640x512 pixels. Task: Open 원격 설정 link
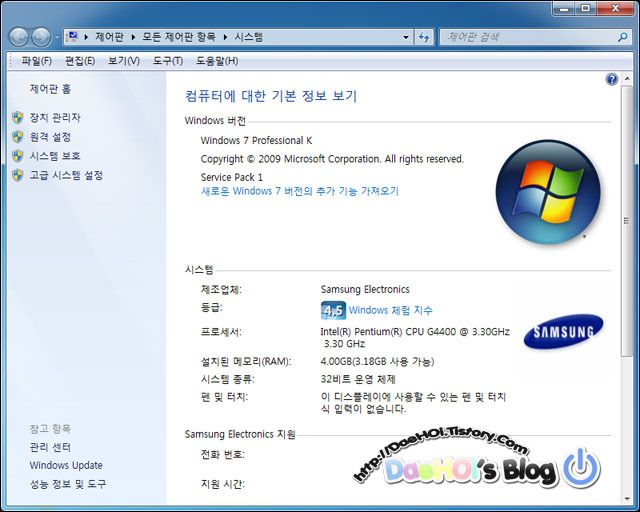(x=50, y=137)
